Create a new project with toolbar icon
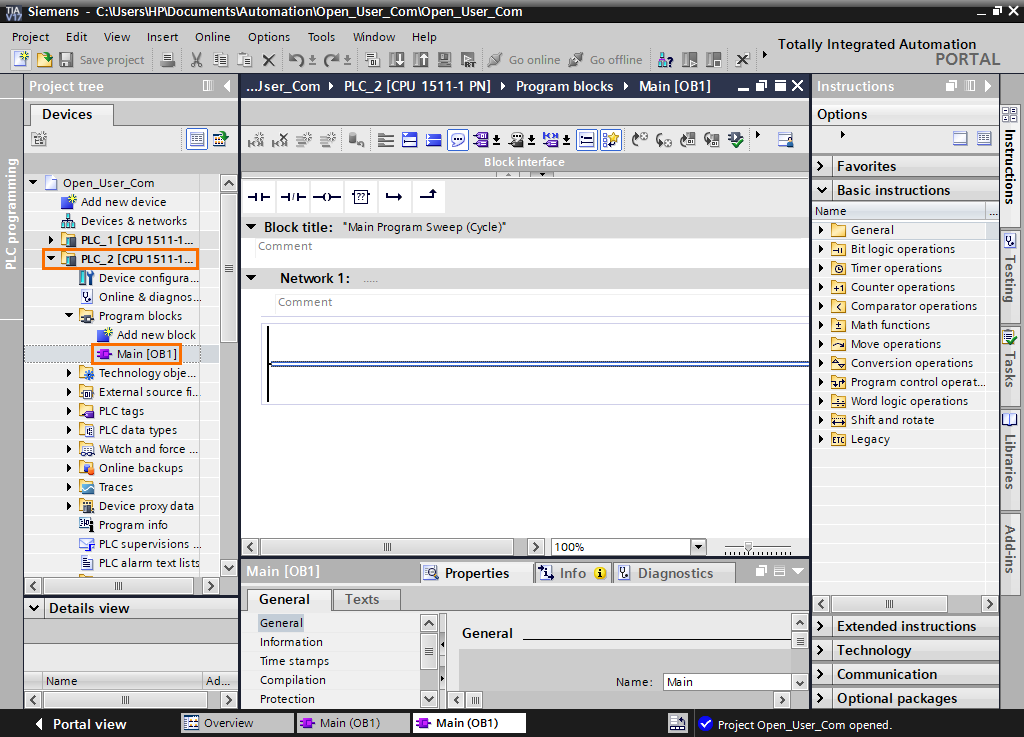1024x737 pixels. [21, 59]
